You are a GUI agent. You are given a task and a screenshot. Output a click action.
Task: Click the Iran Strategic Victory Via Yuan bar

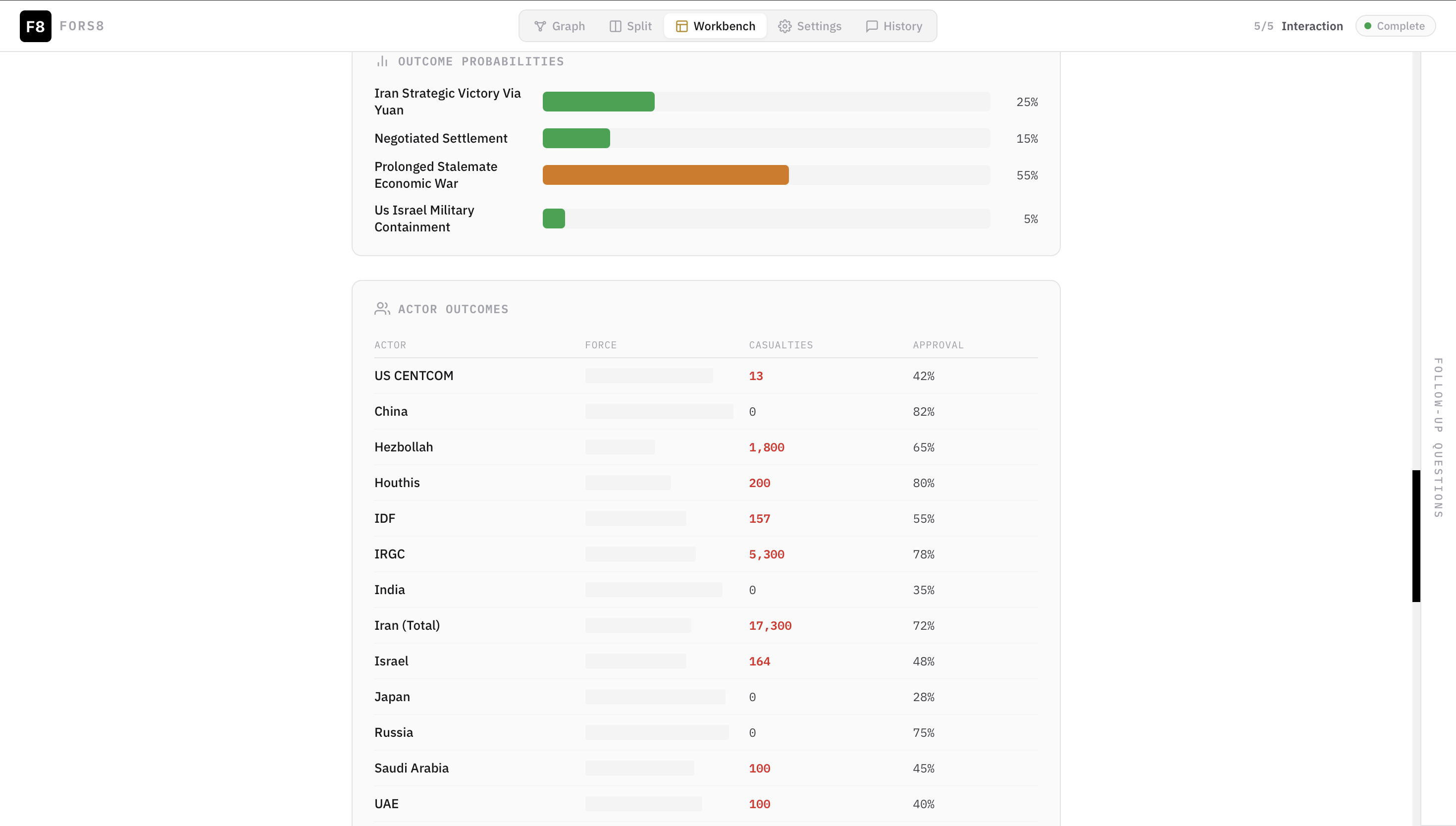tap(599, 102)
